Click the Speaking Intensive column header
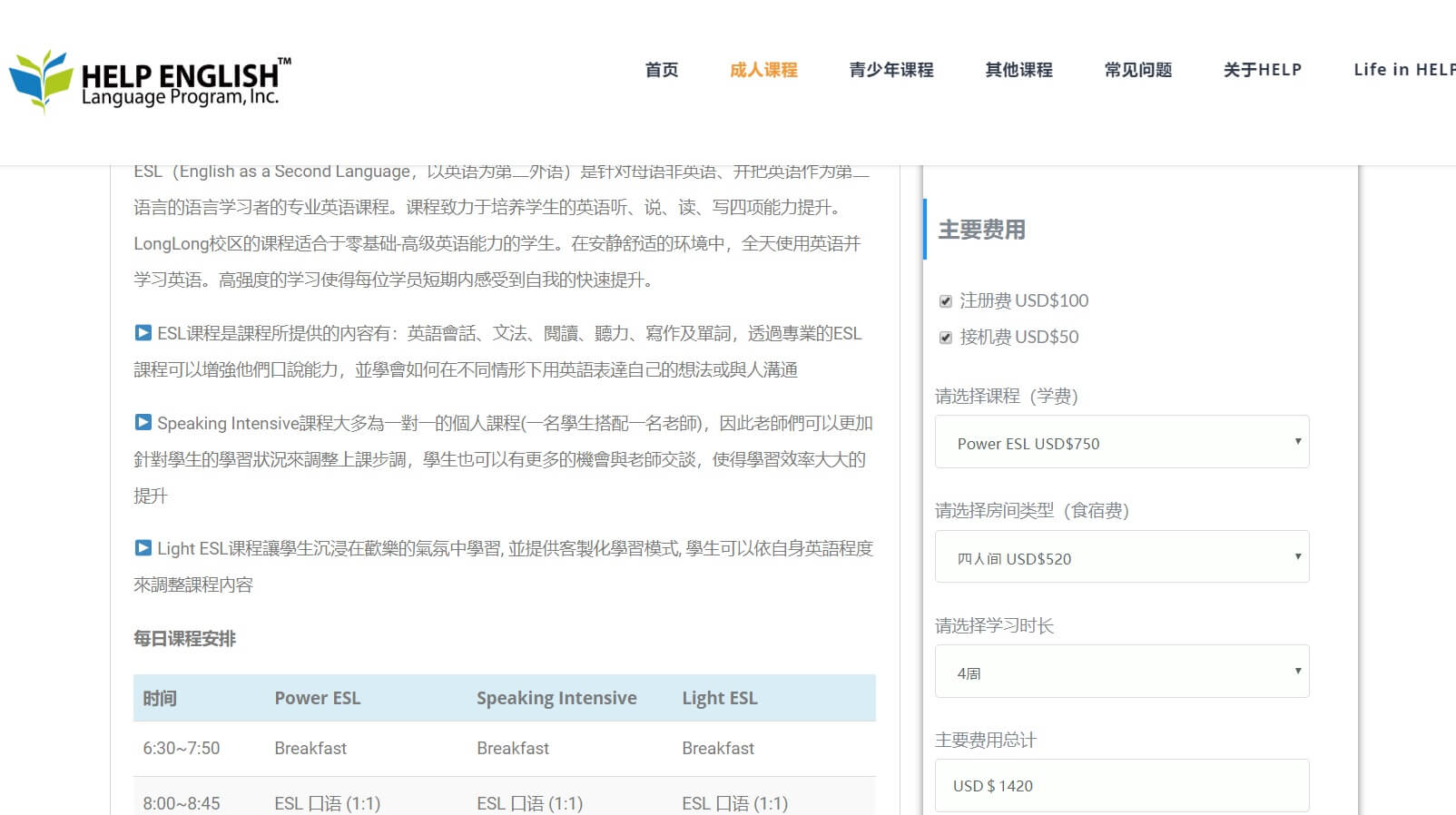This screenshot has width=1456, height=815. [x=556, y=698]
